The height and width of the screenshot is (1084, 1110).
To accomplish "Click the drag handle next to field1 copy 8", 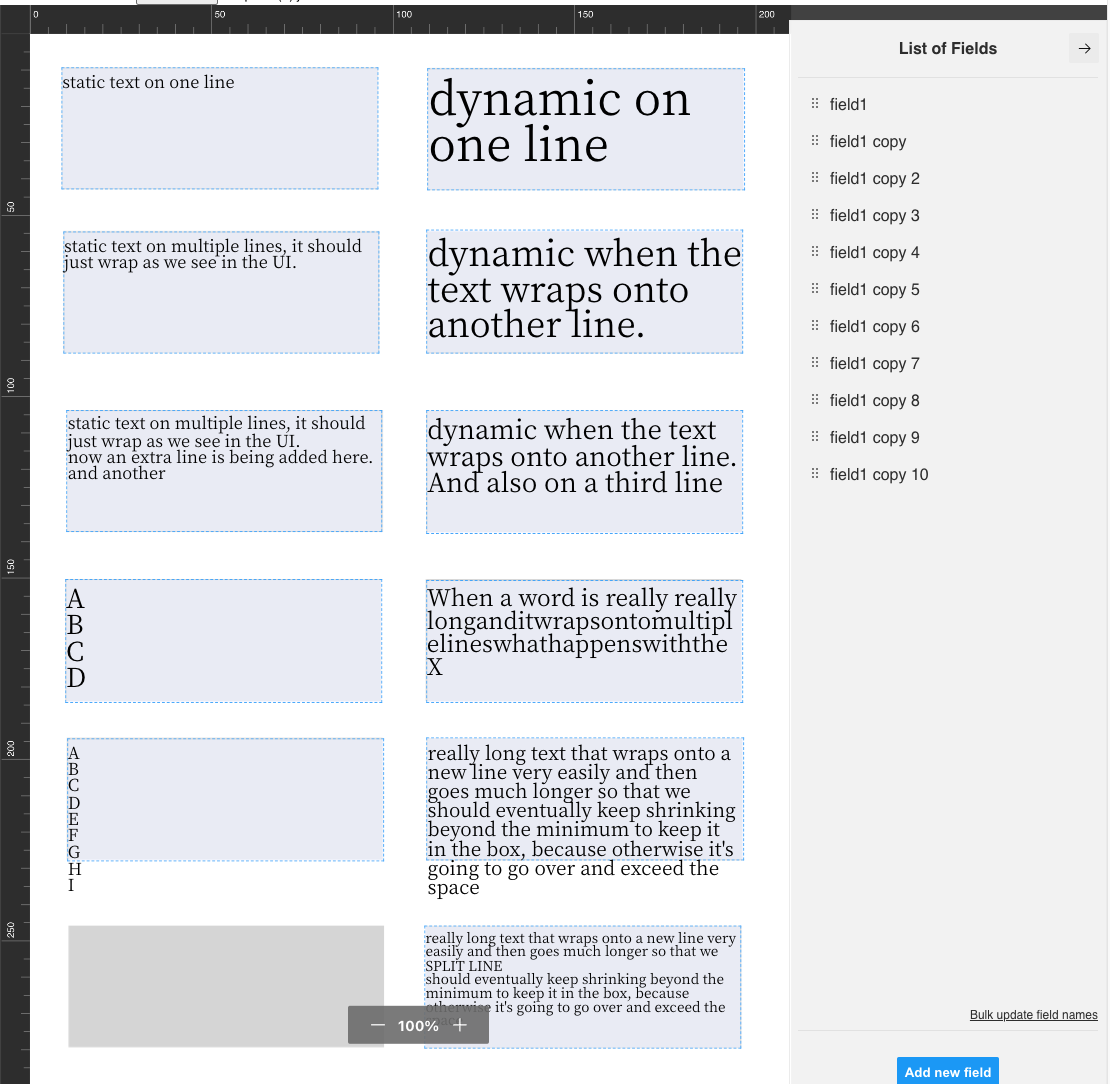I will coord(815,400).
